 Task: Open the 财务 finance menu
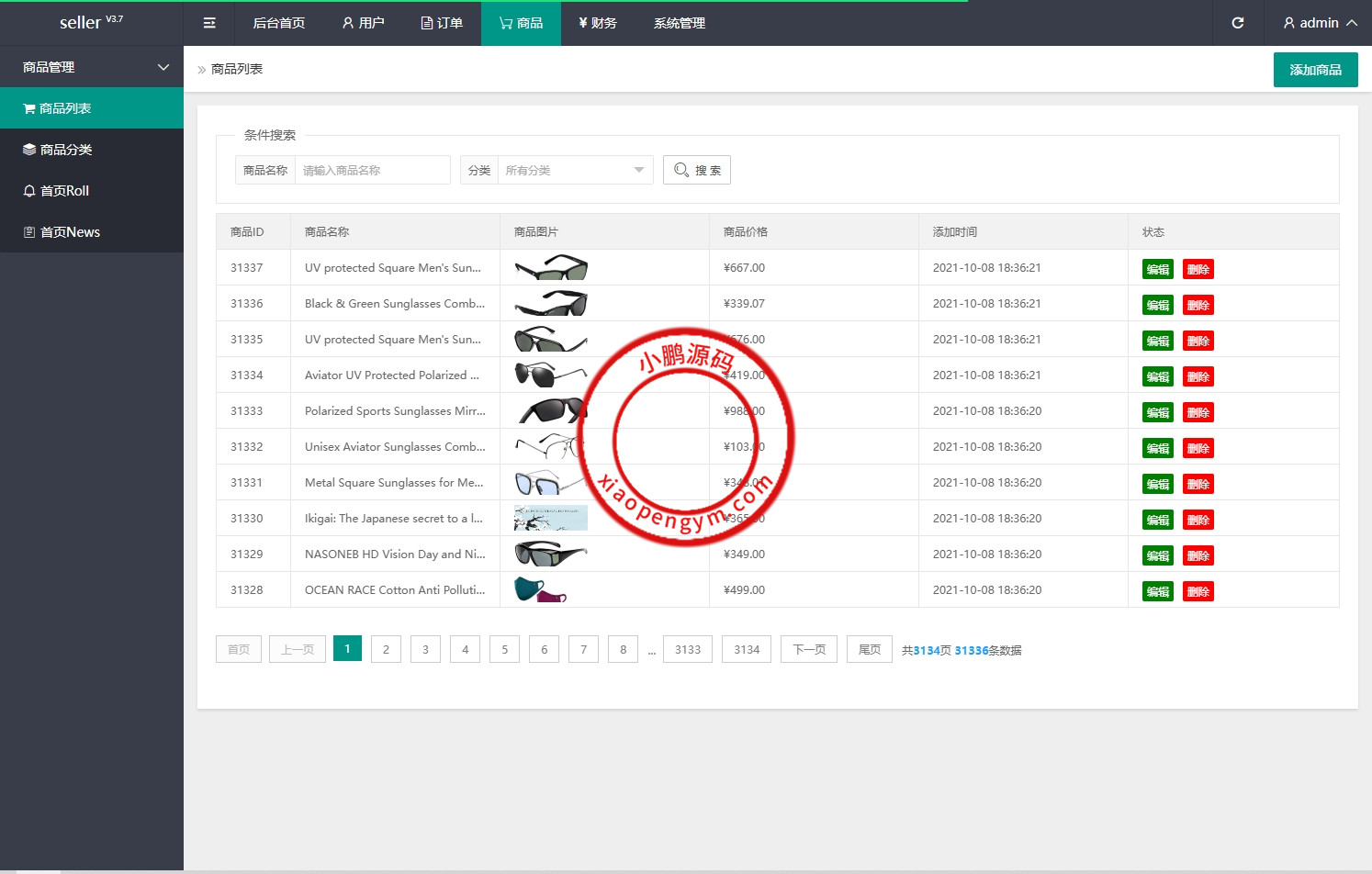click(x=598, y=23)
